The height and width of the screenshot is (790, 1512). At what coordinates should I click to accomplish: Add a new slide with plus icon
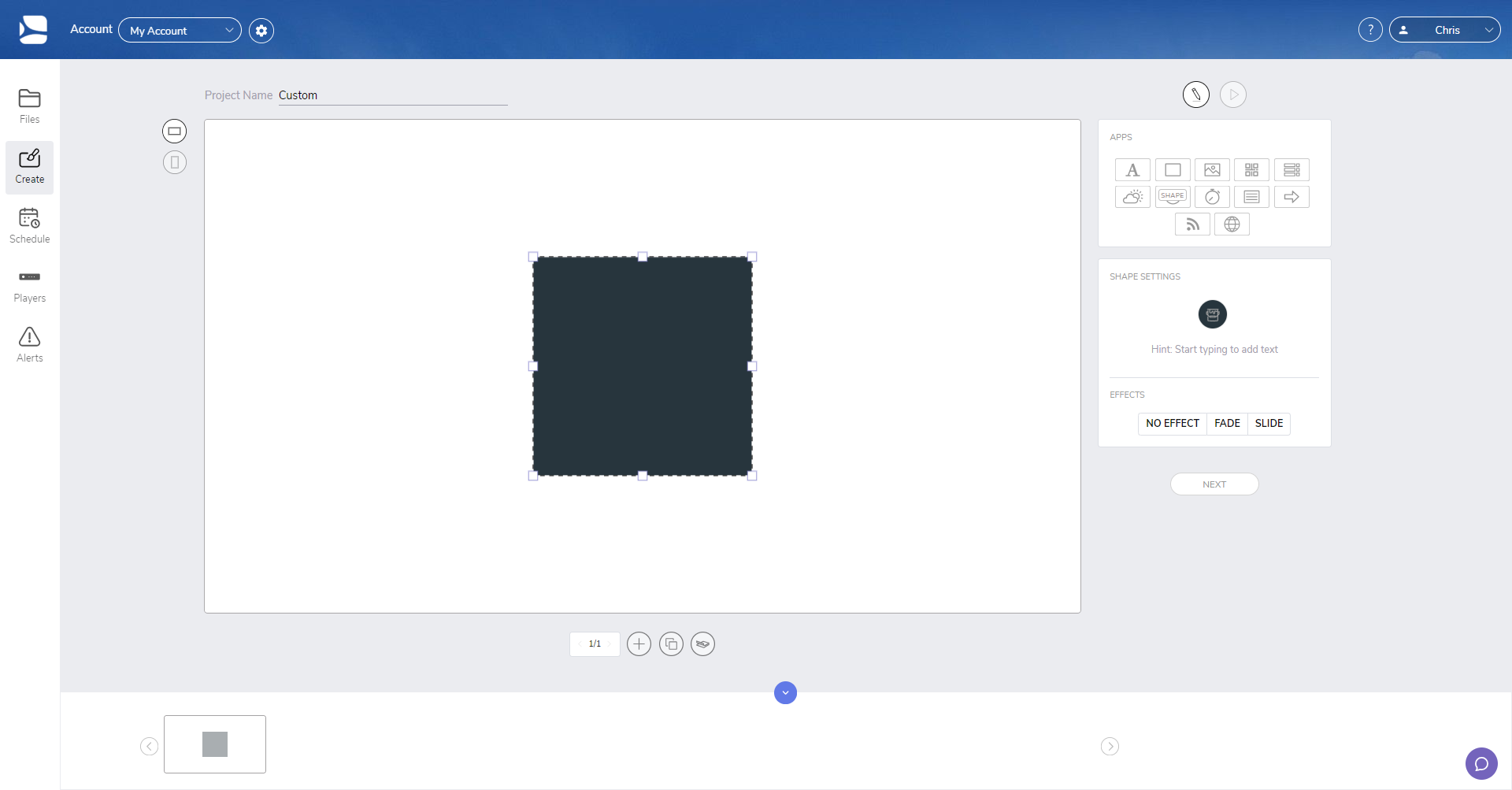point(639,644)
